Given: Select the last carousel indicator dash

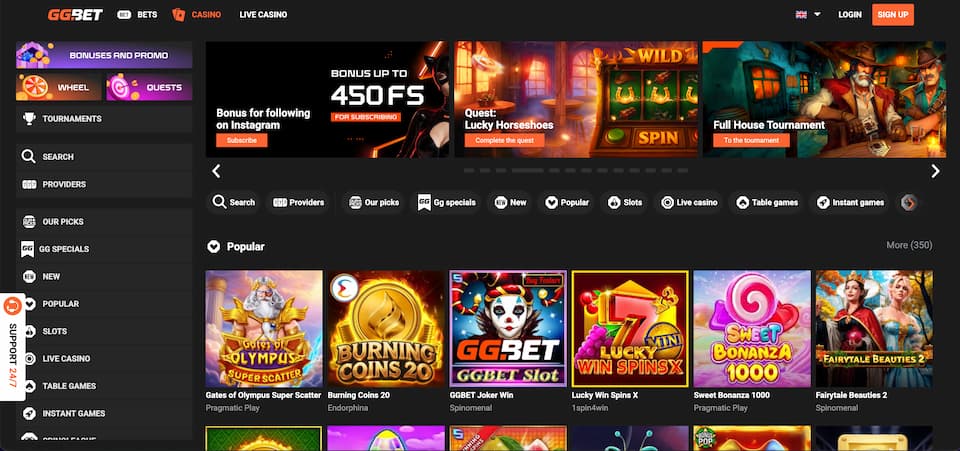Looking at the screenshot, I should click(x=683, y=171).
